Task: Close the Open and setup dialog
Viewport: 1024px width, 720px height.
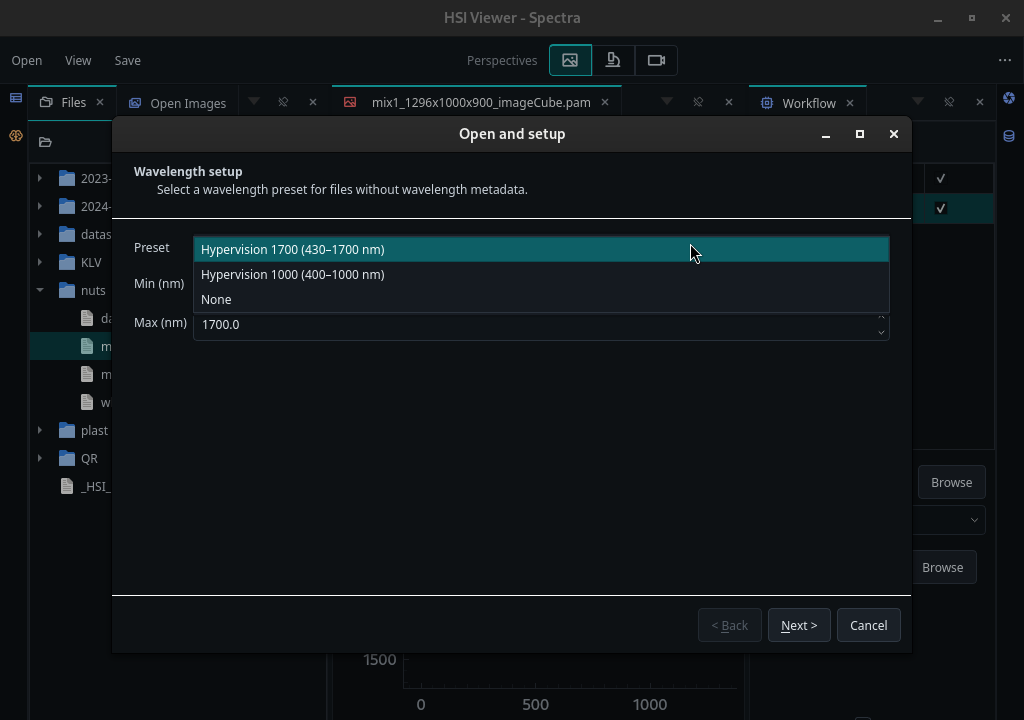Action: [x=893, y=134]
